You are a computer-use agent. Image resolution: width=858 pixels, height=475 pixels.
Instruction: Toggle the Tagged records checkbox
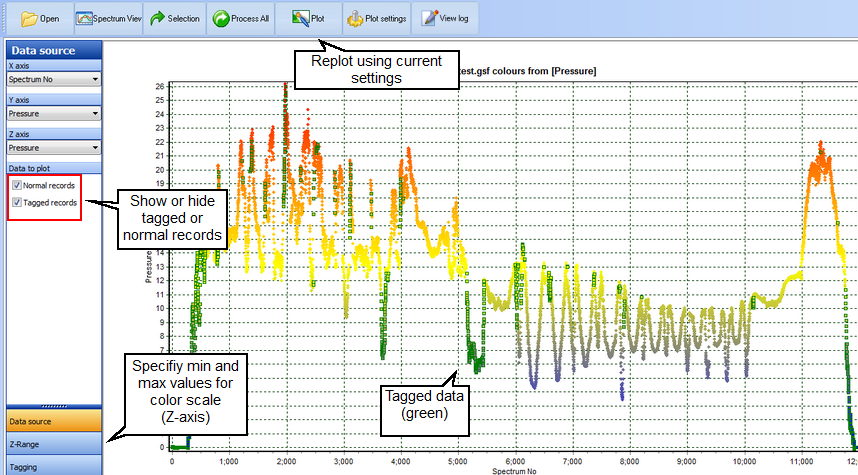17,202
